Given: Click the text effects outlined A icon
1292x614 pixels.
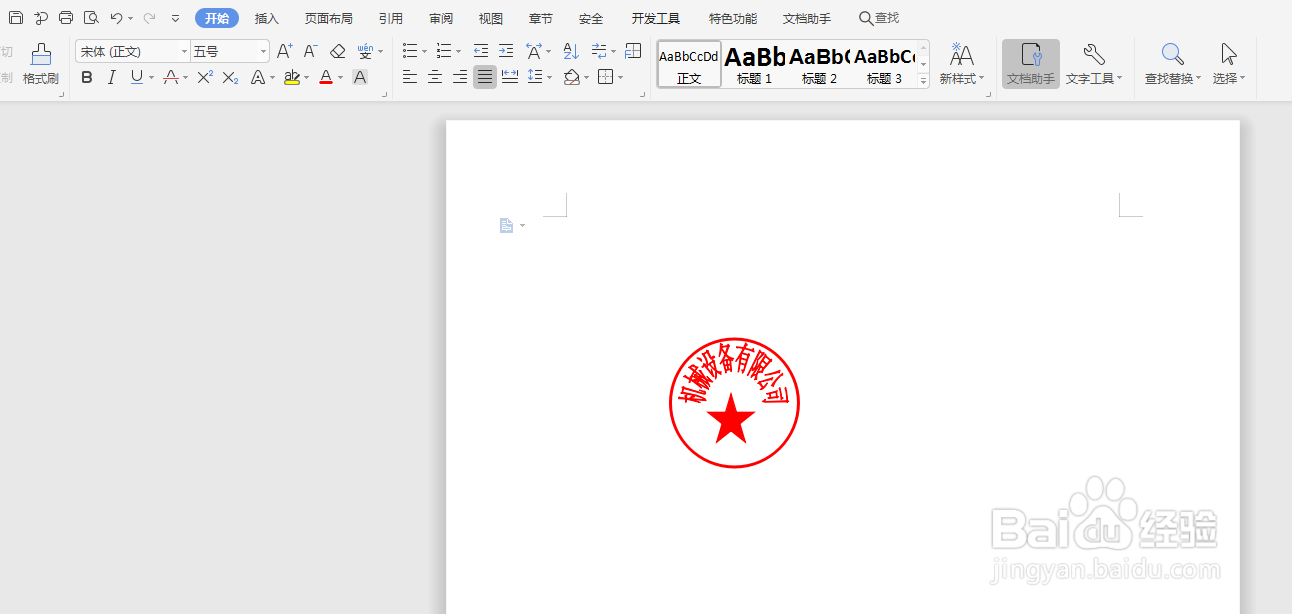Looking at the screenshot, I should [x=257, y=77].
